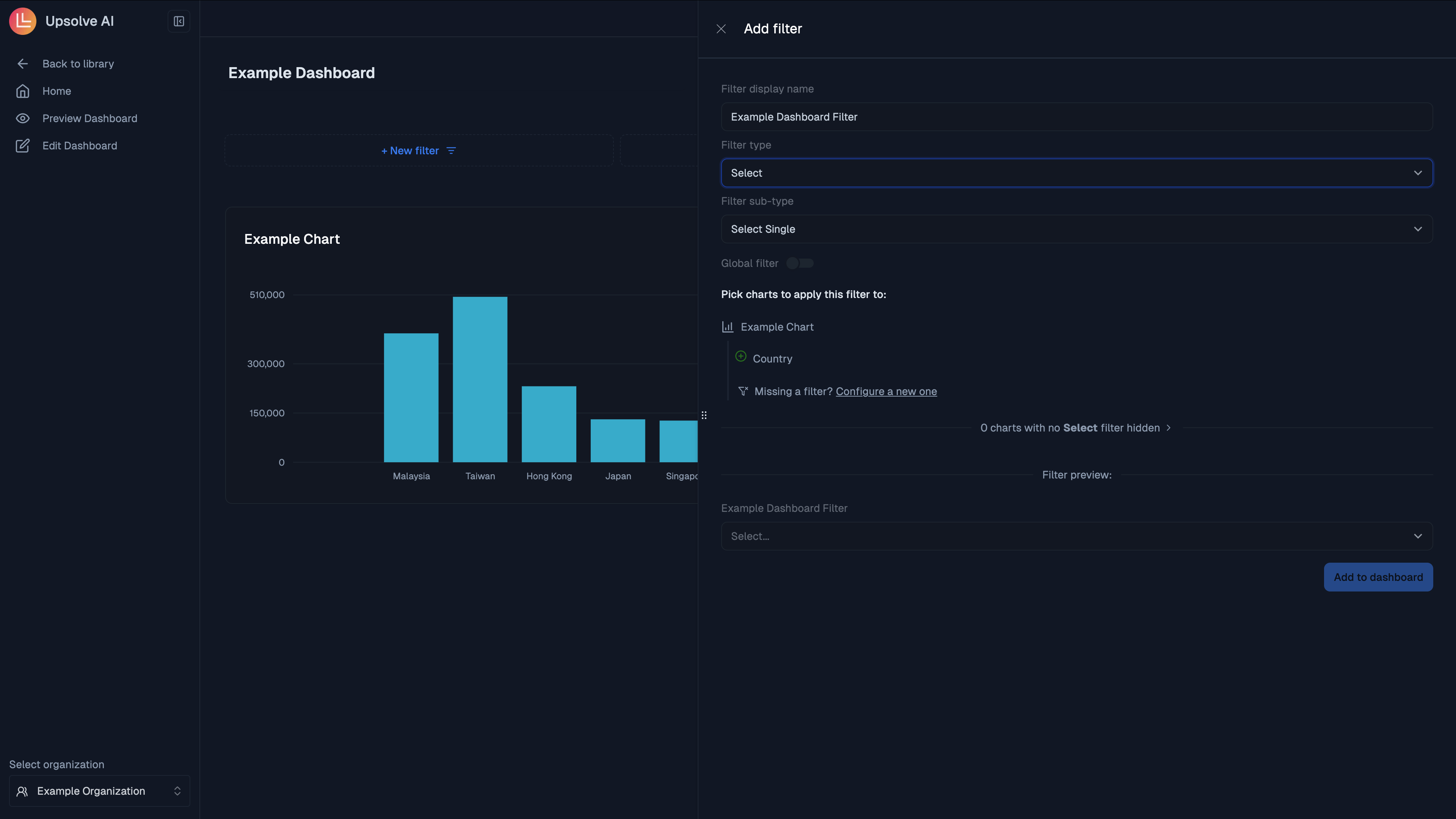The width and height of the screenshot is (1456, 819).
Task: Open the Select Single sub-type dropdown
Action: [1076, 229]
